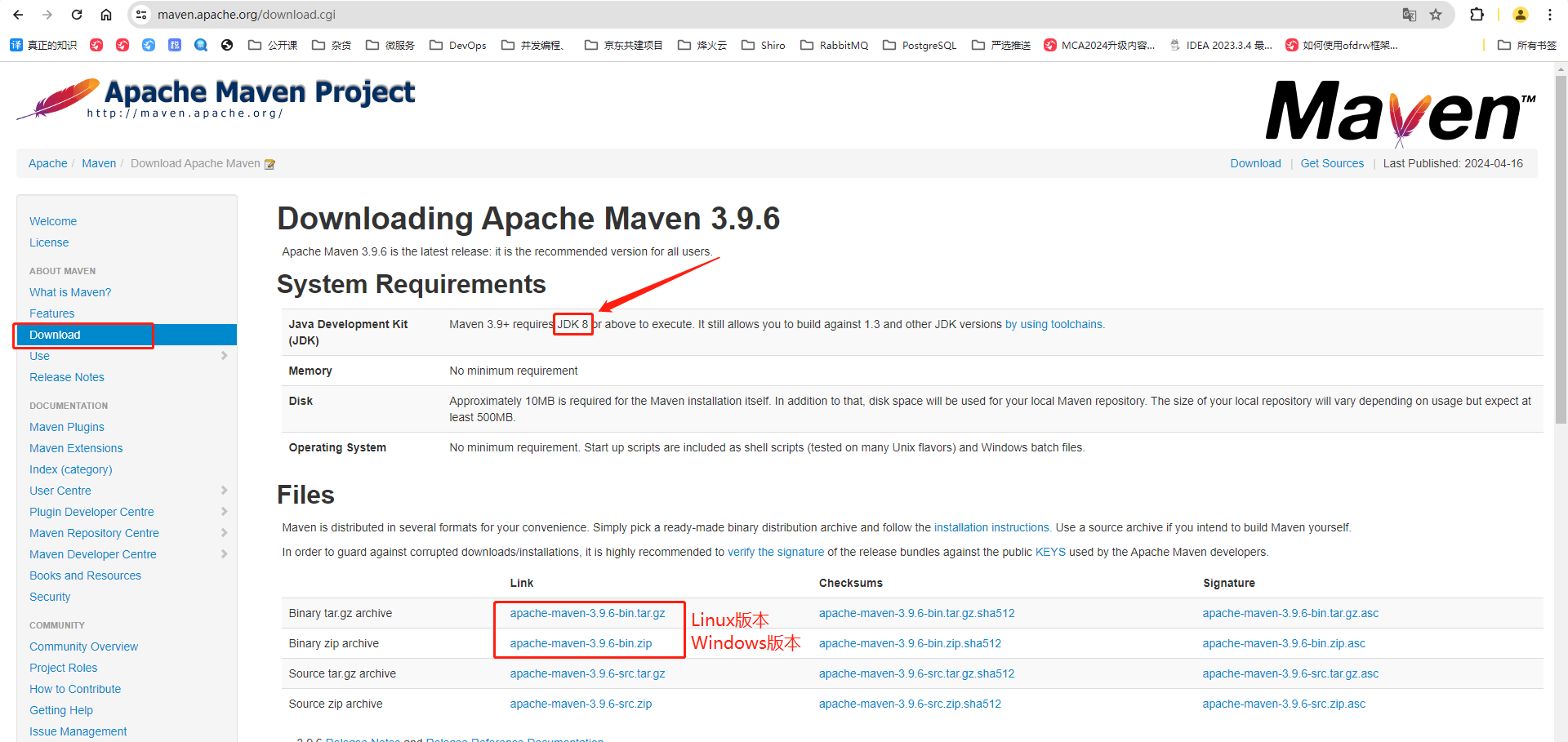Click the Get Sources link
The height and width of the screenshot is (742, 1568).
(1332, 163)
